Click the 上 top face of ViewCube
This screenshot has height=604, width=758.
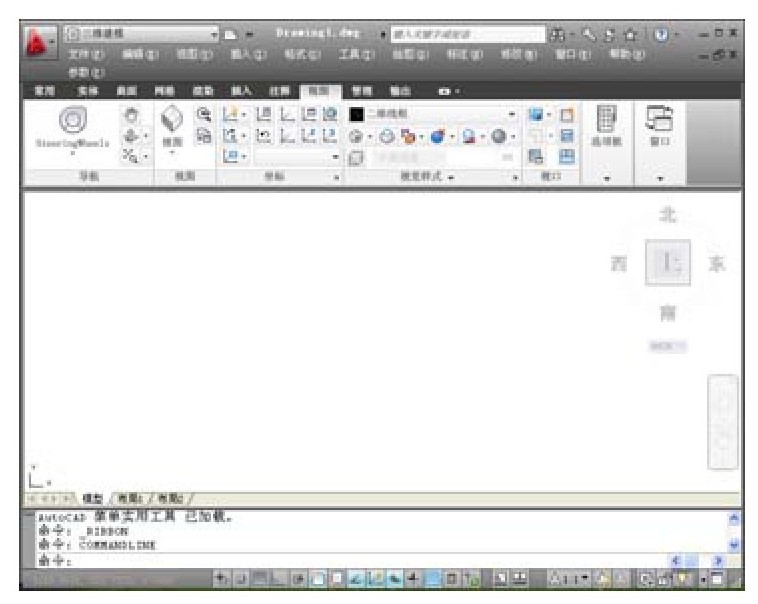pos(668,263)
